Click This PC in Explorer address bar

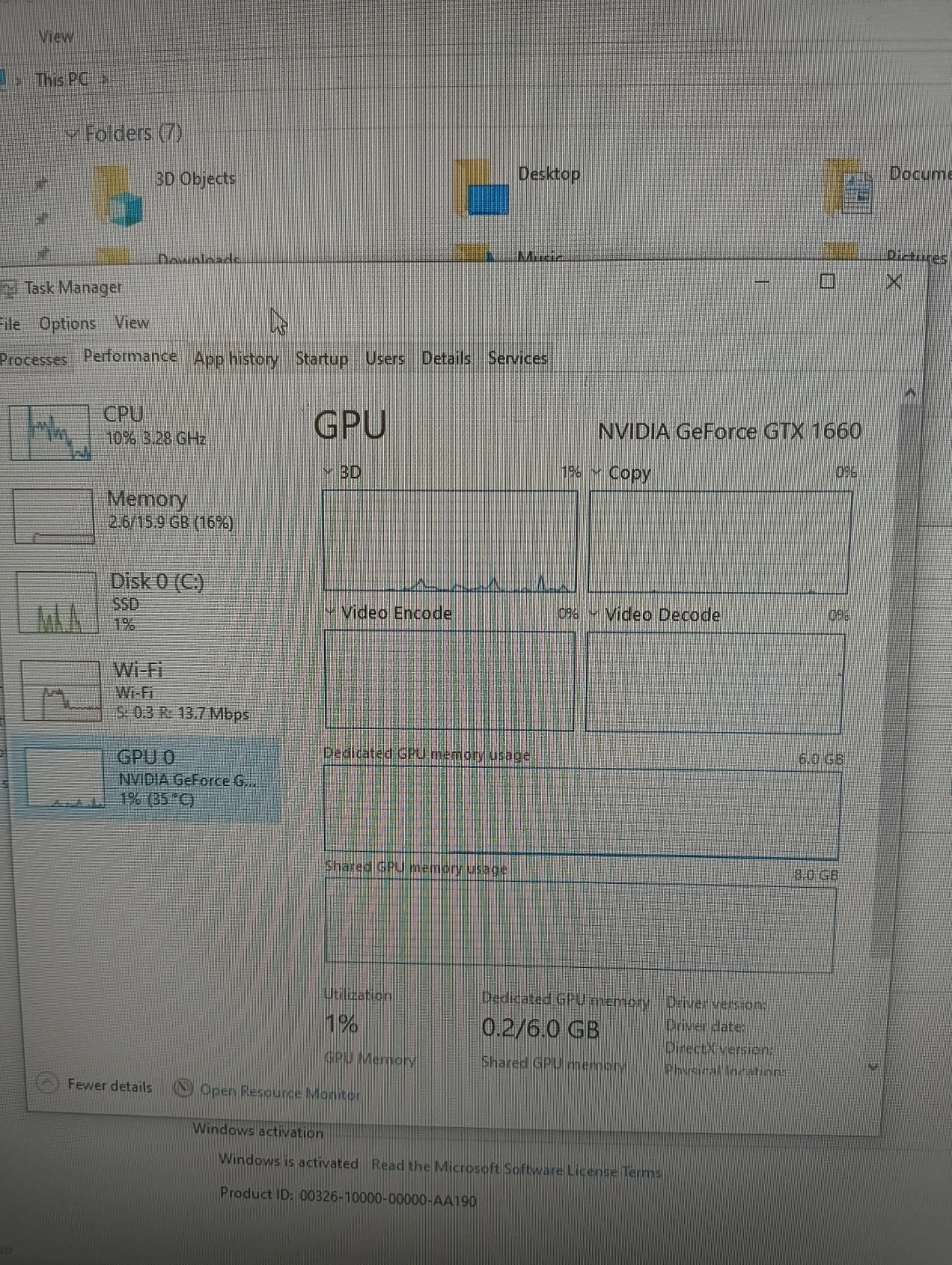61,79
